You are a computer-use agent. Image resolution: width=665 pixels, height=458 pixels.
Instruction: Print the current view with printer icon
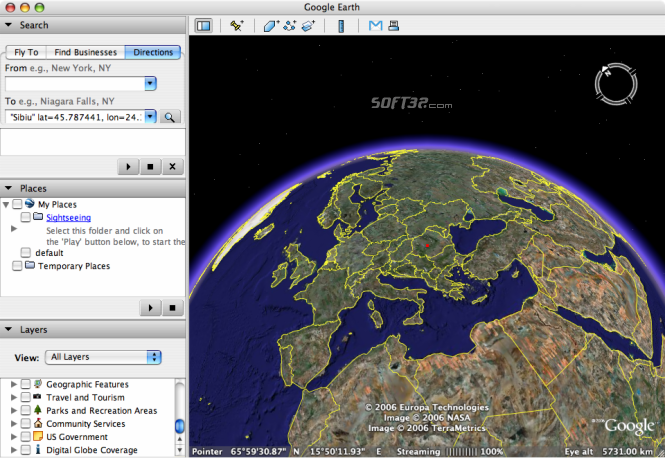[394, 26]
